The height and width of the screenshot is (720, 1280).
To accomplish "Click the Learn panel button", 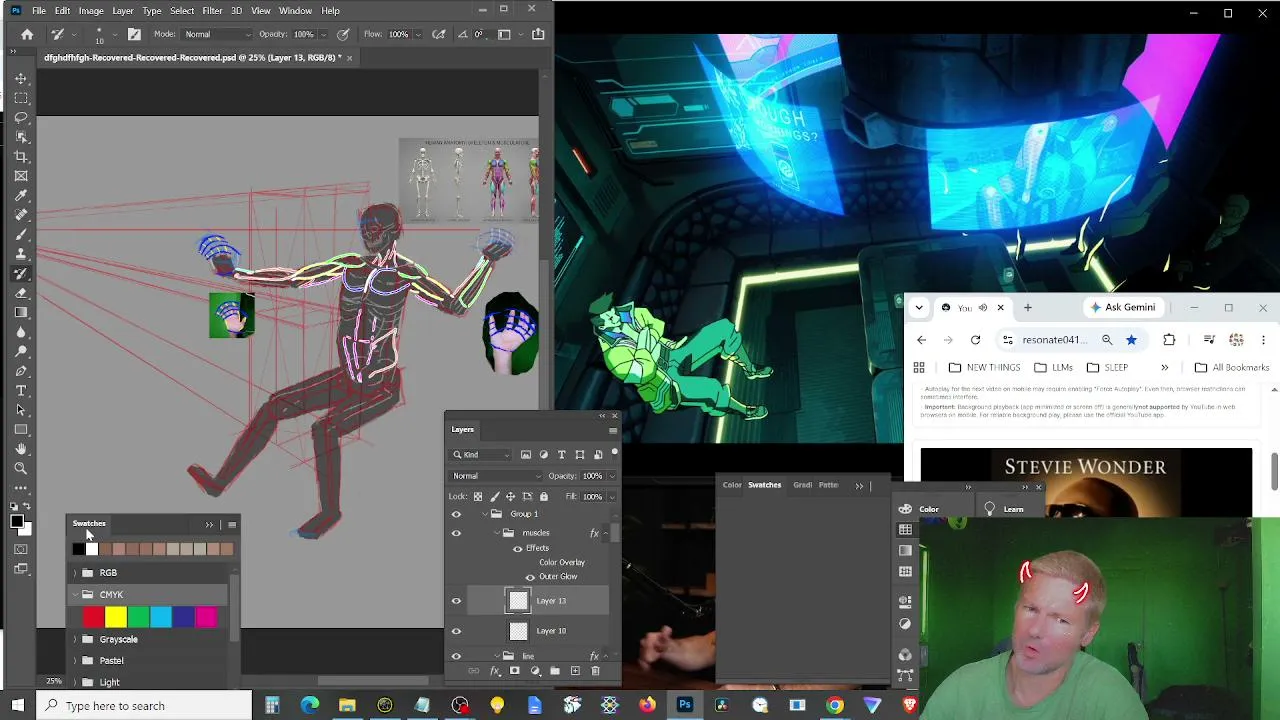I will [1004, 509].
